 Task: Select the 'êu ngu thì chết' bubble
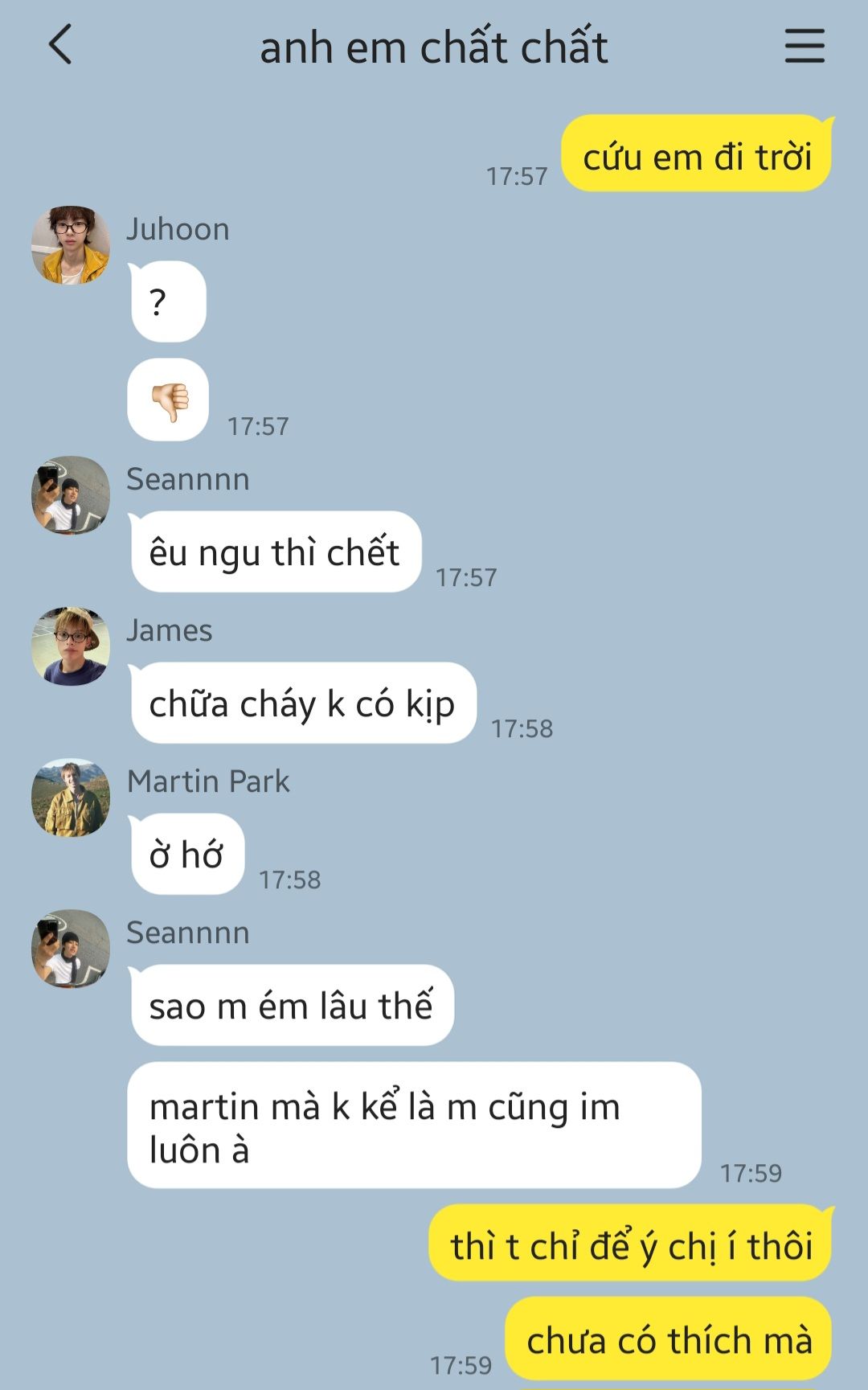[275, 552]
